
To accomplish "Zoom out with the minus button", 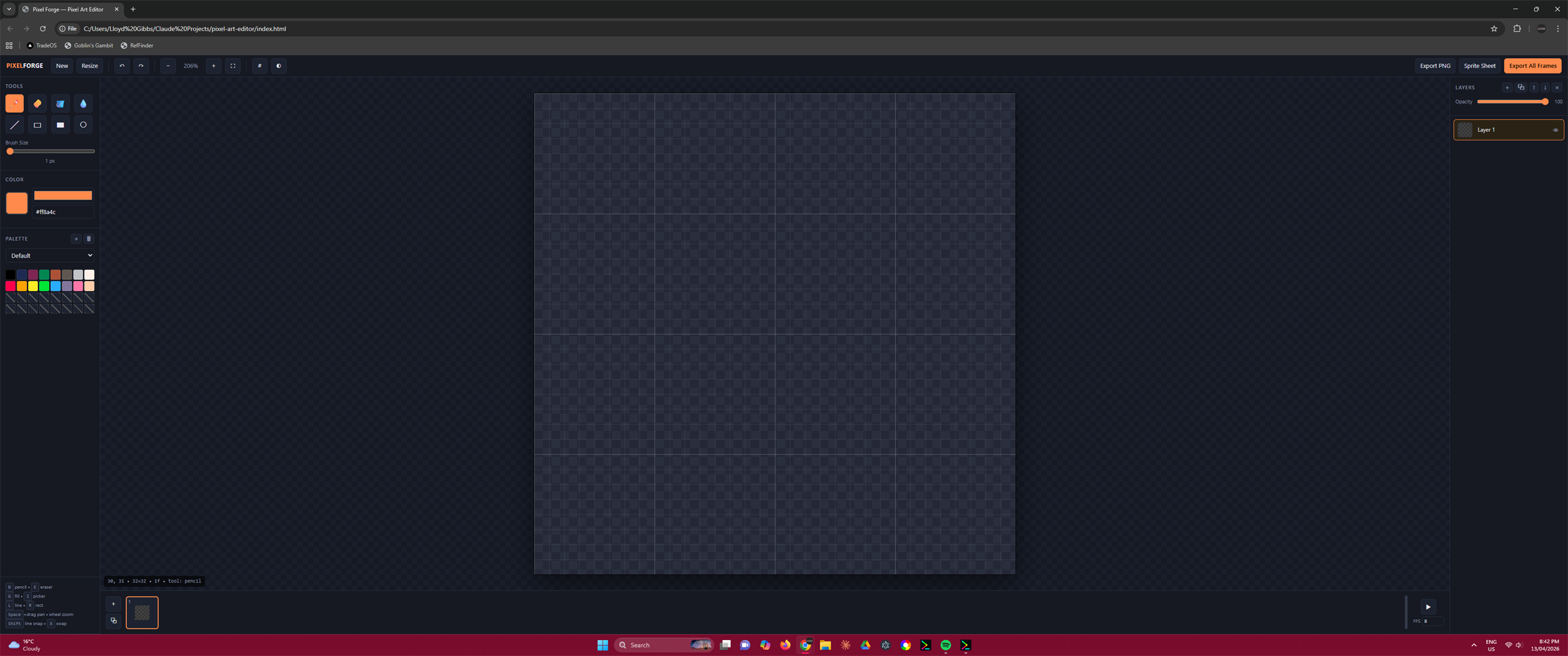I will click(x=168, y=66).
